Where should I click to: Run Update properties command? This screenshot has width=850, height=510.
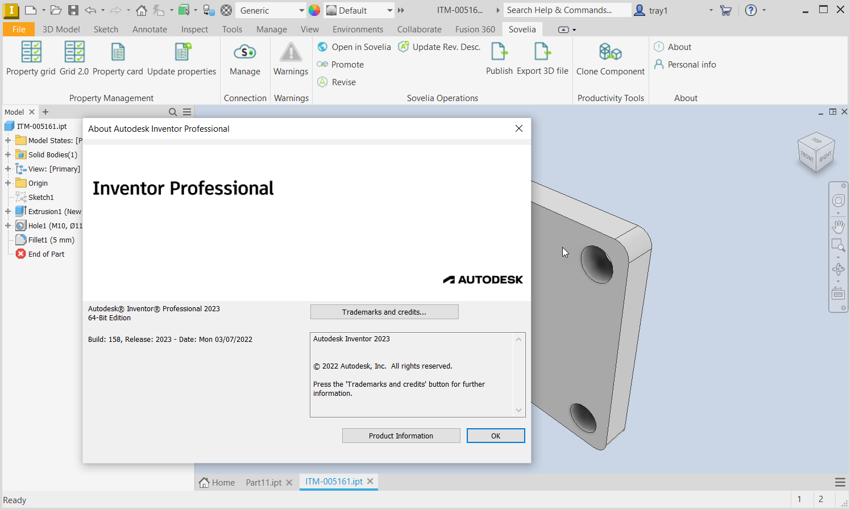[x=182, y=59]
